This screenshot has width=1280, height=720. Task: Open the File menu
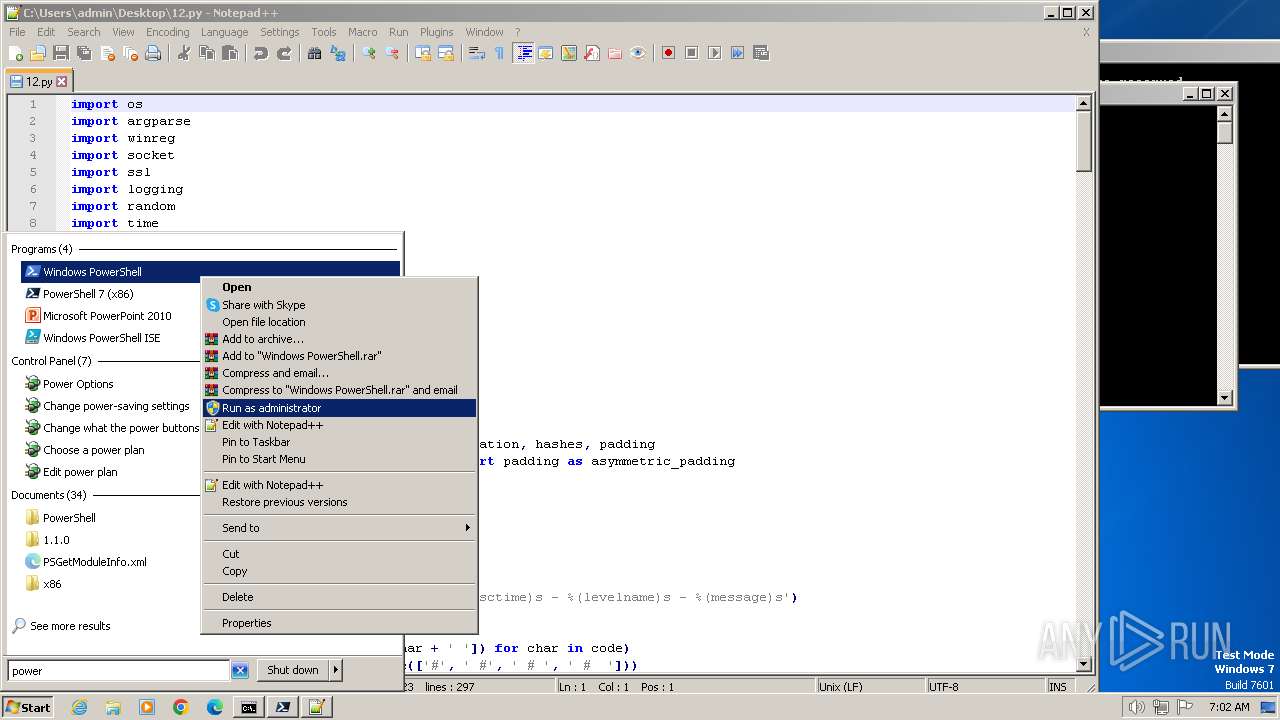[17, 32]
